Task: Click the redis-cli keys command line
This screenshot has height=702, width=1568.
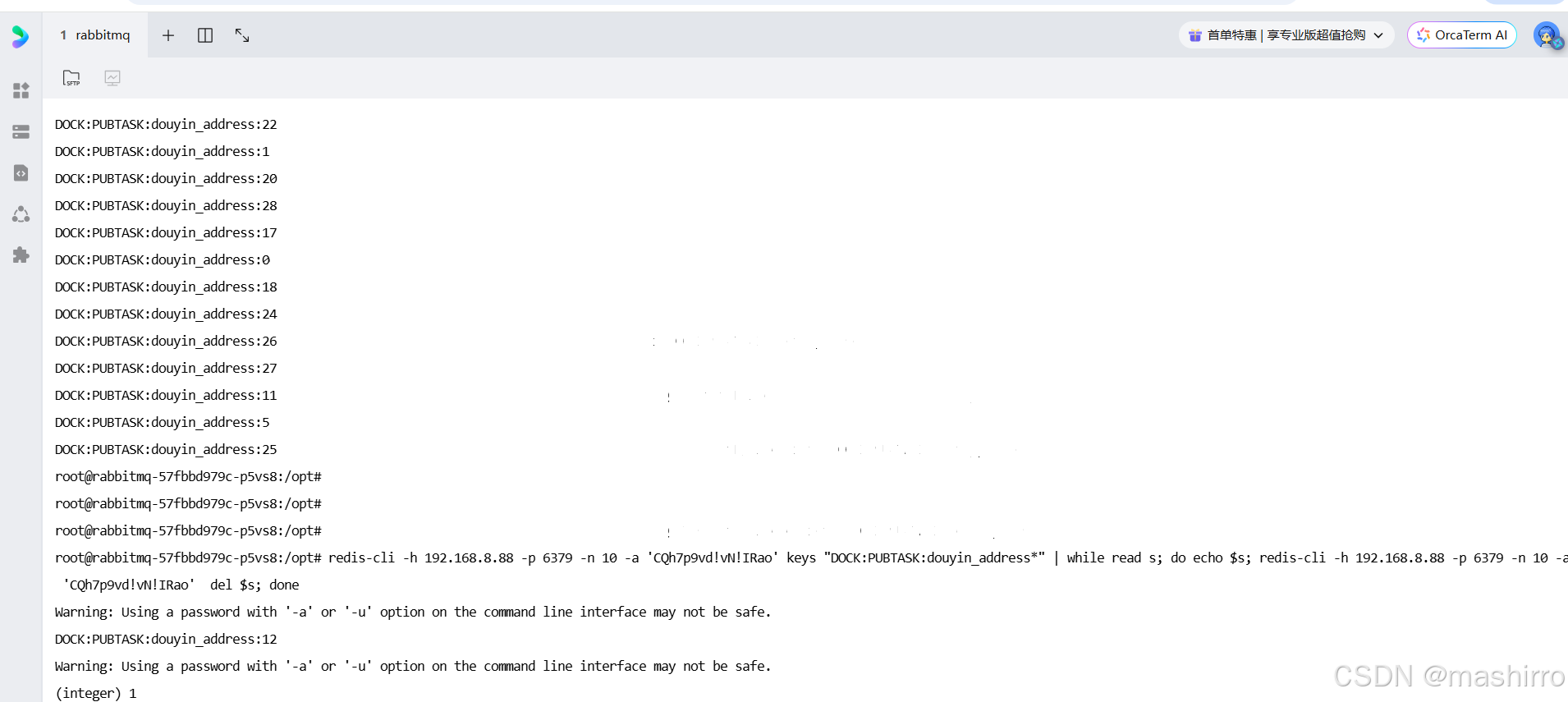Action: pos(811,557)
